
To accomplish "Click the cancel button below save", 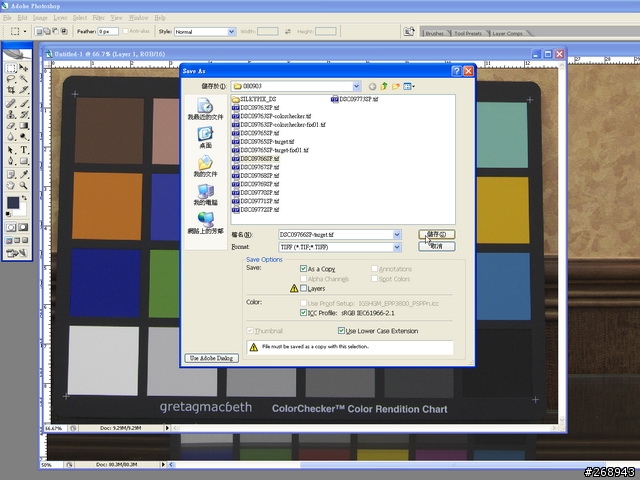I will pos(436,246).
